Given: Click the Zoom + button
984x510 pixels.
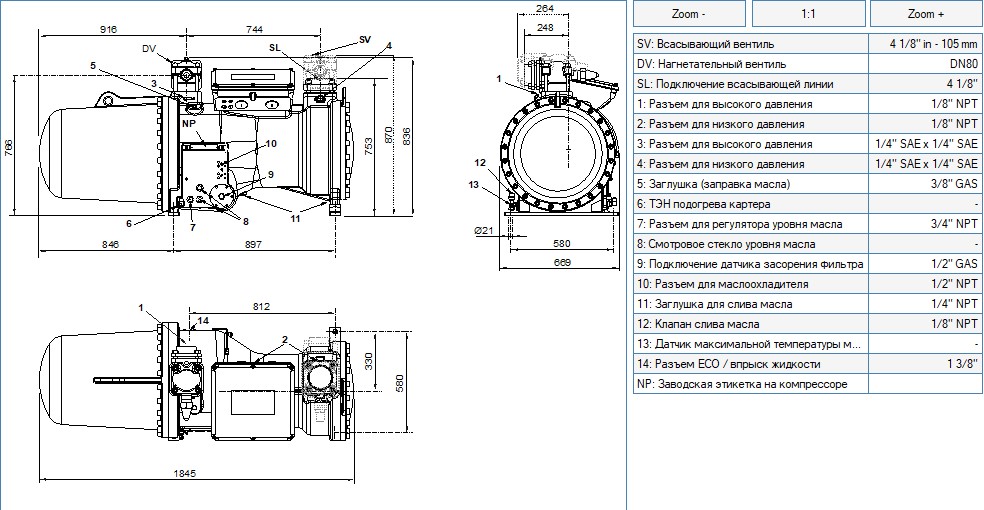Looking at the screenshot, I should click(x=926, y=13).
